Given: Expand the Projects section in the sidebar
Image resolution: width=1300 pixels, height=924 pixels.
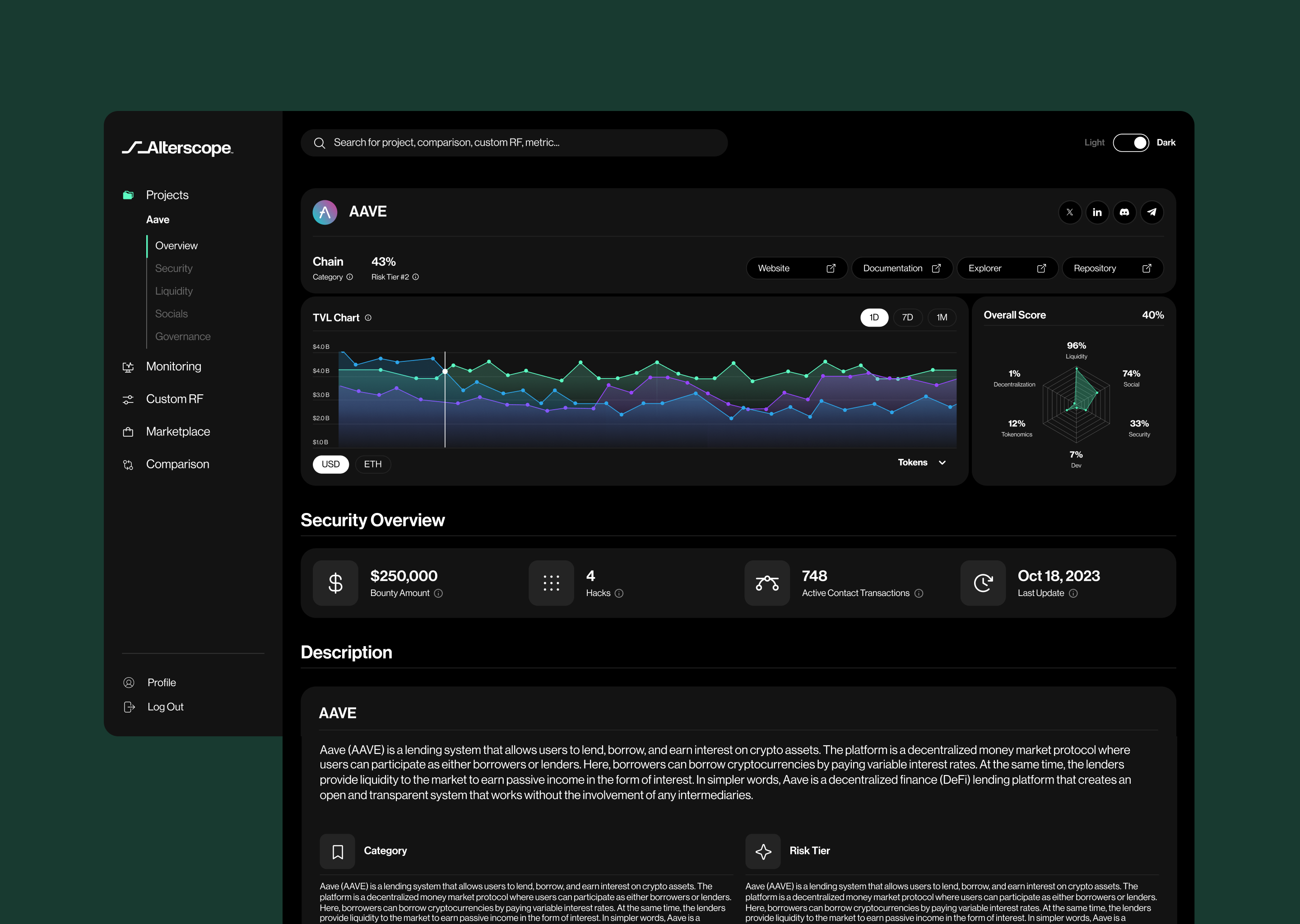Looking at the screenshot, I should coord(167,194).
